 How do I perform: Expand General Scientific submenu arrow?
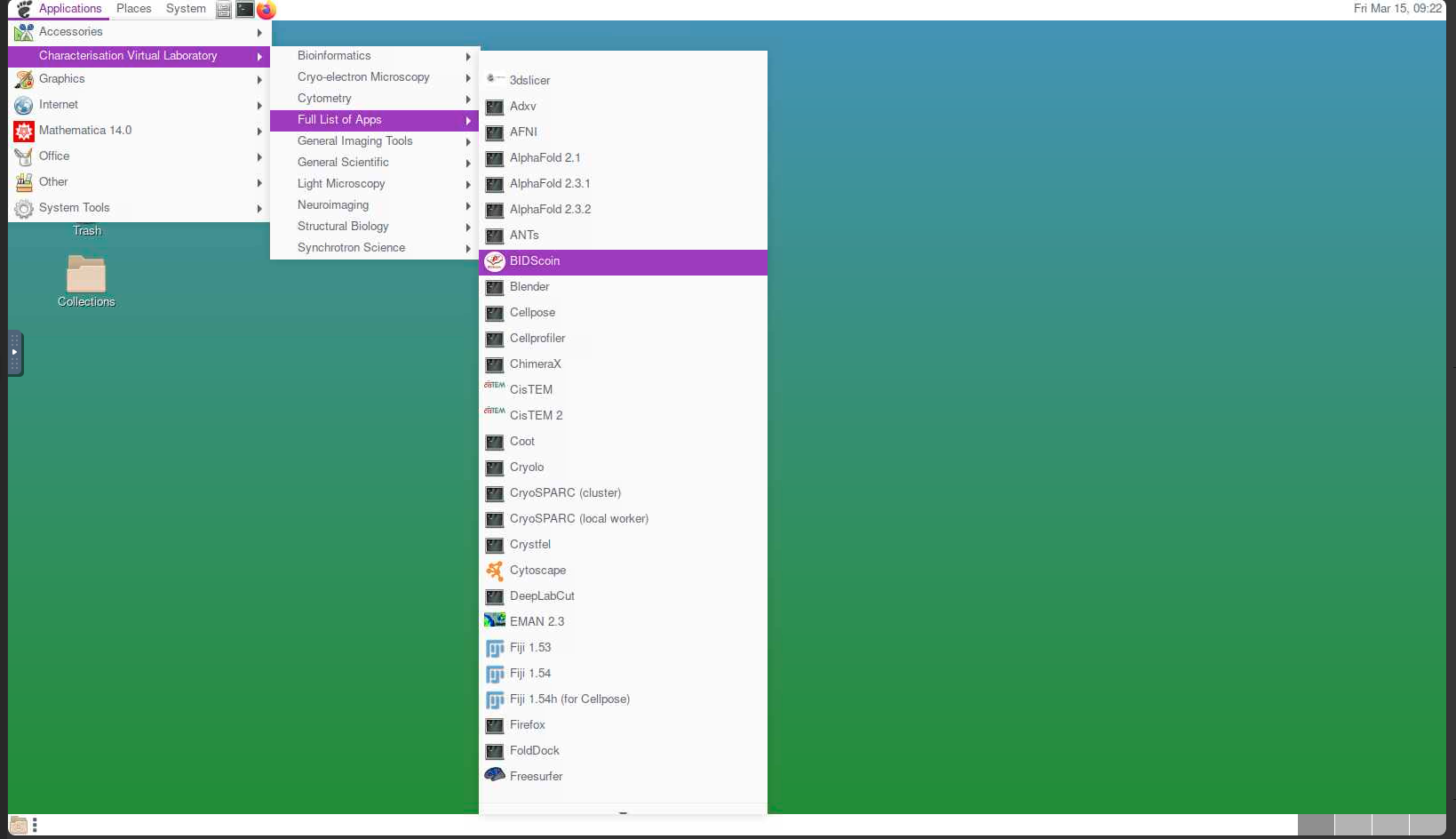click(468, 163)
